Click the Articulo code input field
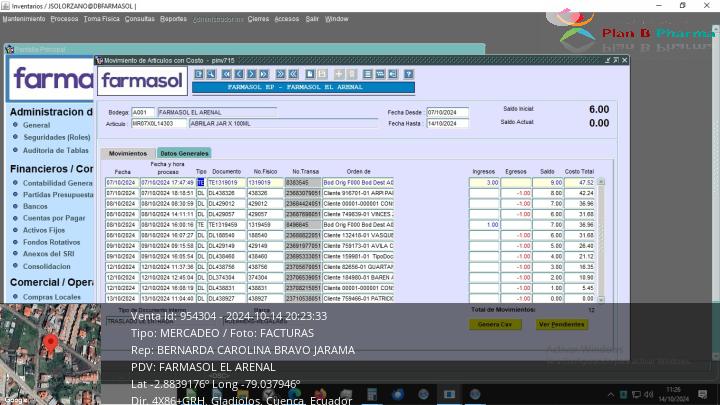The width and height of the screenshot is (720, 405). pyautogui.click(x=159, y=124)
